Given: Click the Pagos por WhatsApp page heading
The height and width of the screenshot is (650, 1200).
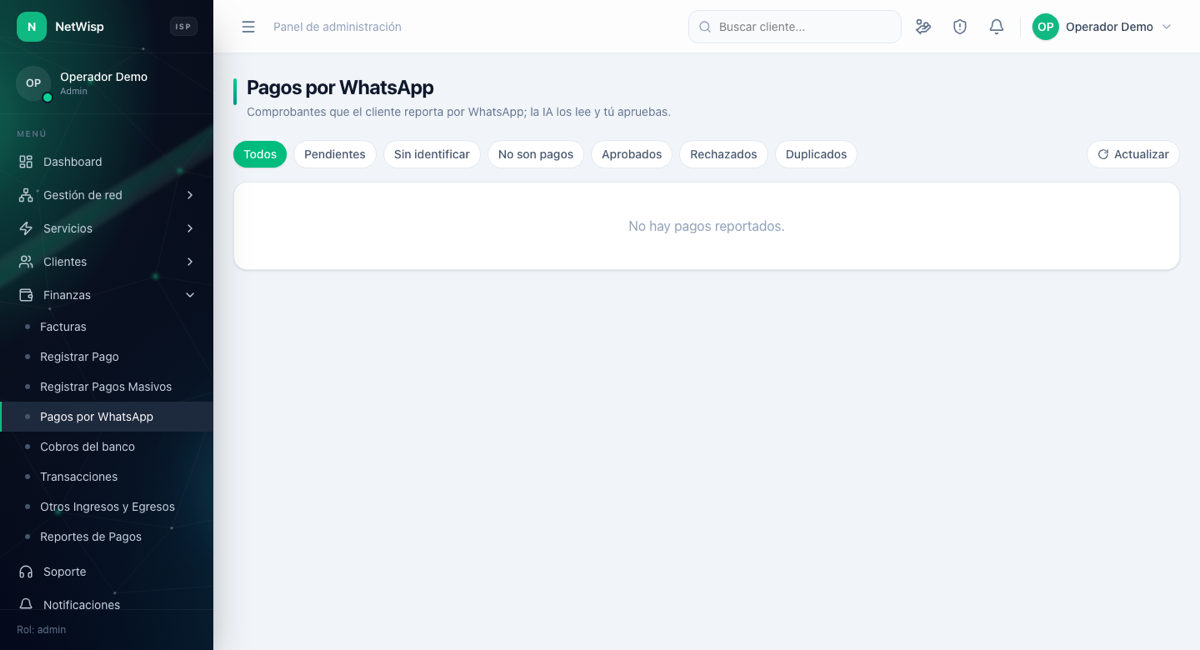Looking at the screenshot, I should click(x=340, y=88).
